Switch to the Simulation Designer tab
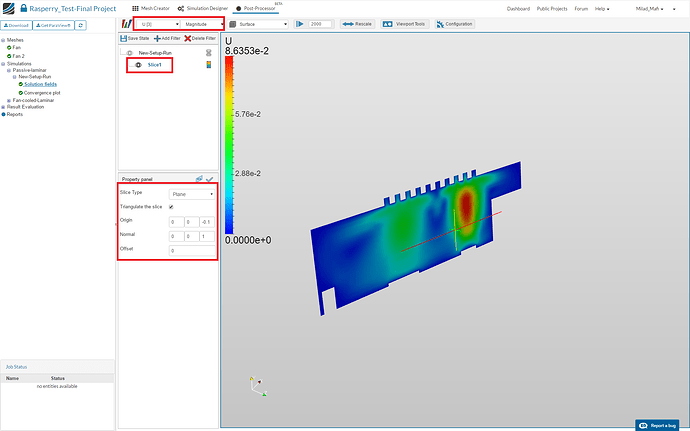 (202, 8)
